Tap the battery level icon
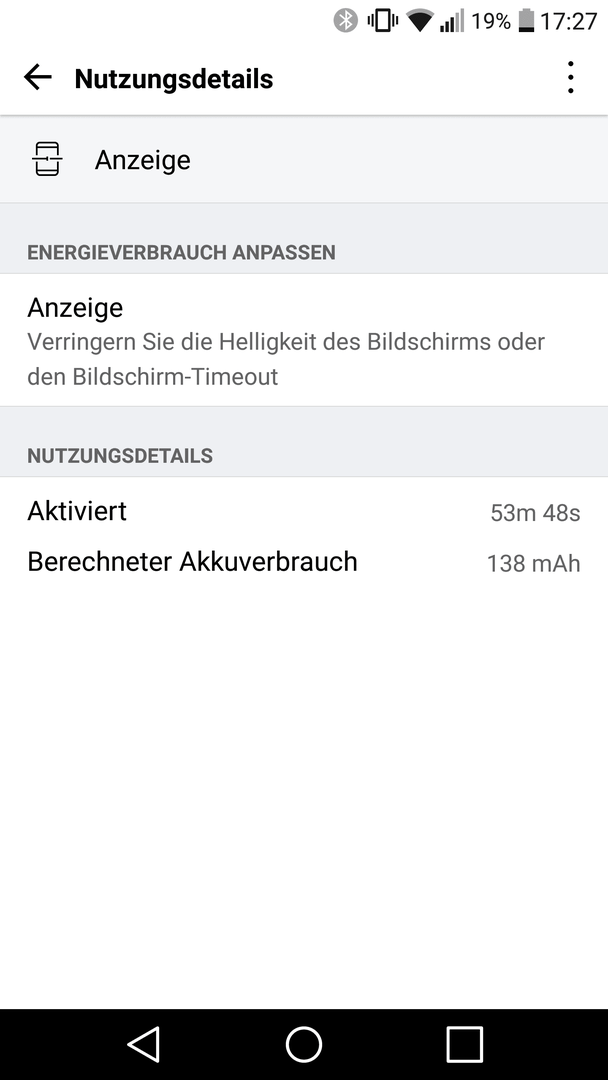The height and width of the screenshot is (1080, 608). pos(526,21)
